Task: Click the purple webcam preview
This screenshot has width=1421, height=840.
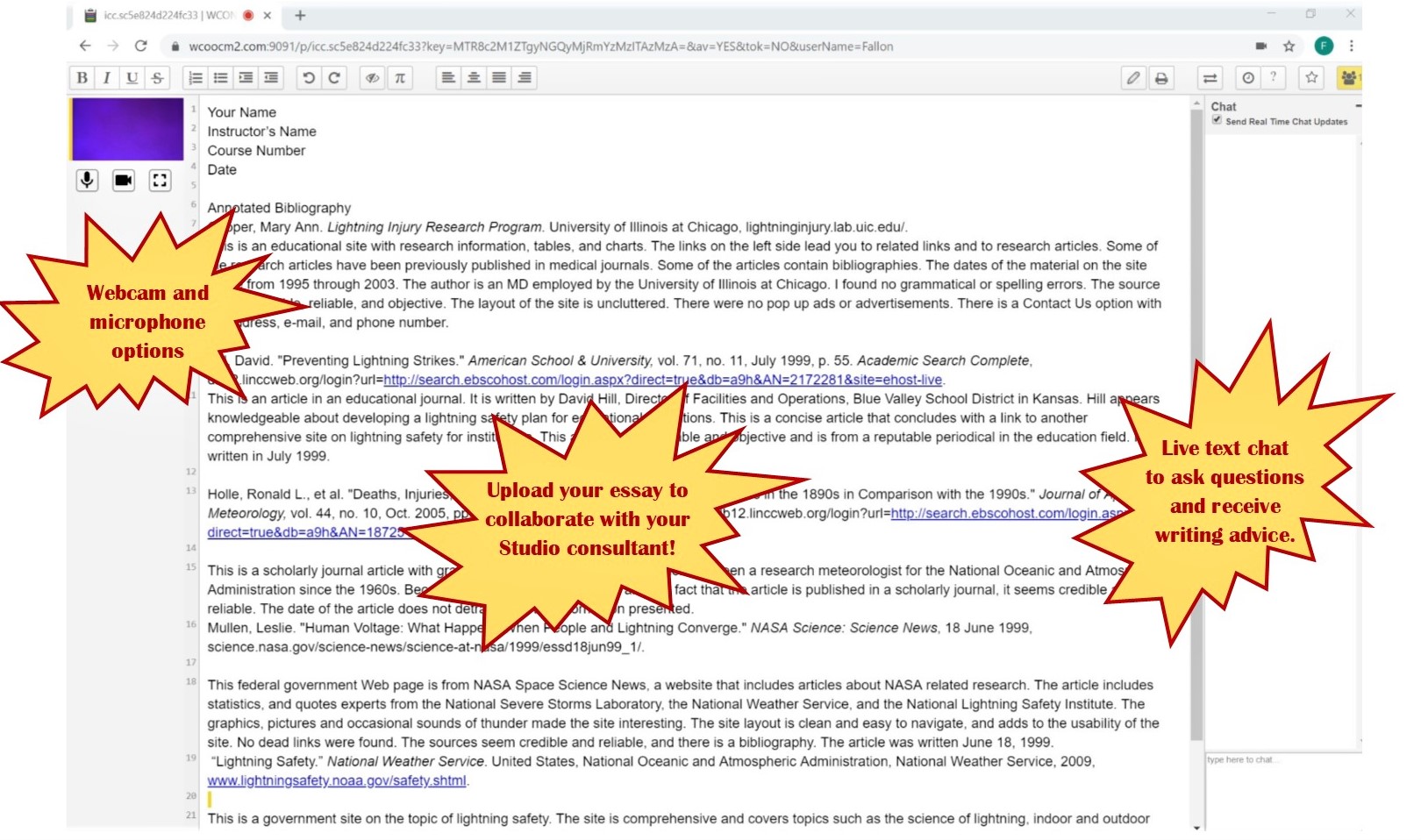Action: pos(127,129)
